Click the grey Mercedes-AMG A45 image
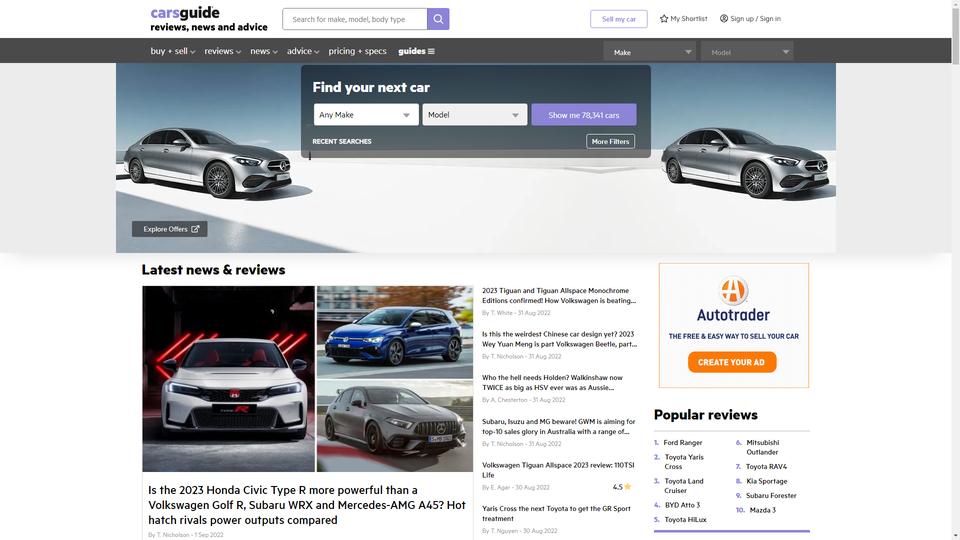 point(395,426)
